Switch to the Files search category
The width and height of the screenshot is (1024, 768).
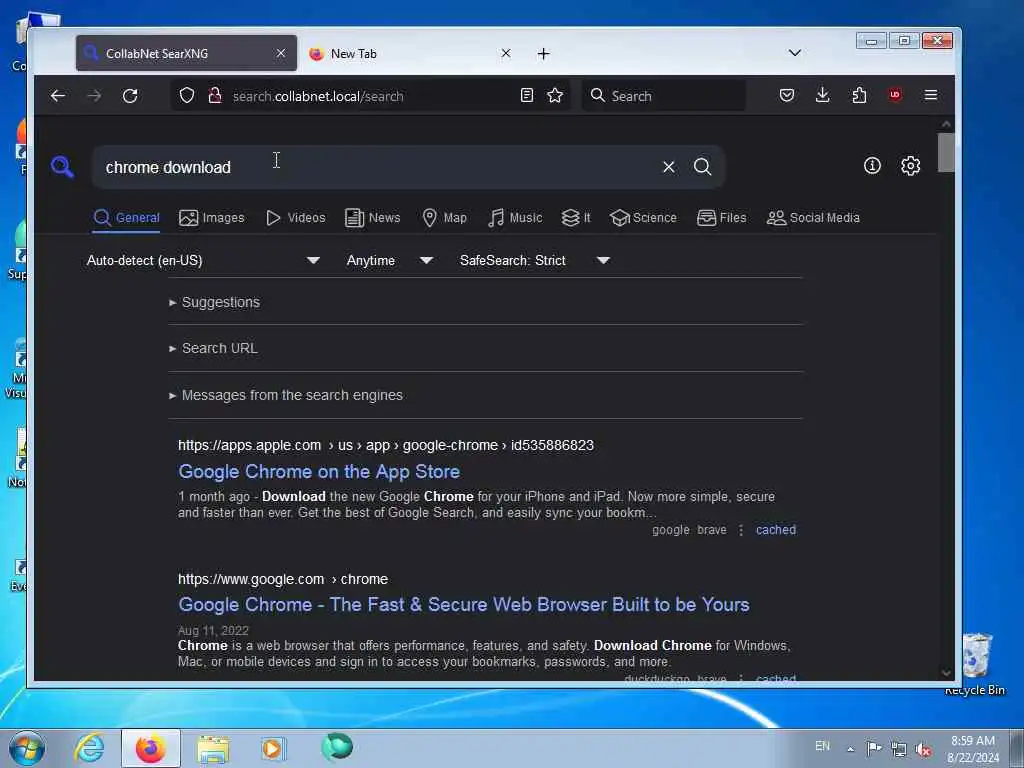point(722,217)
